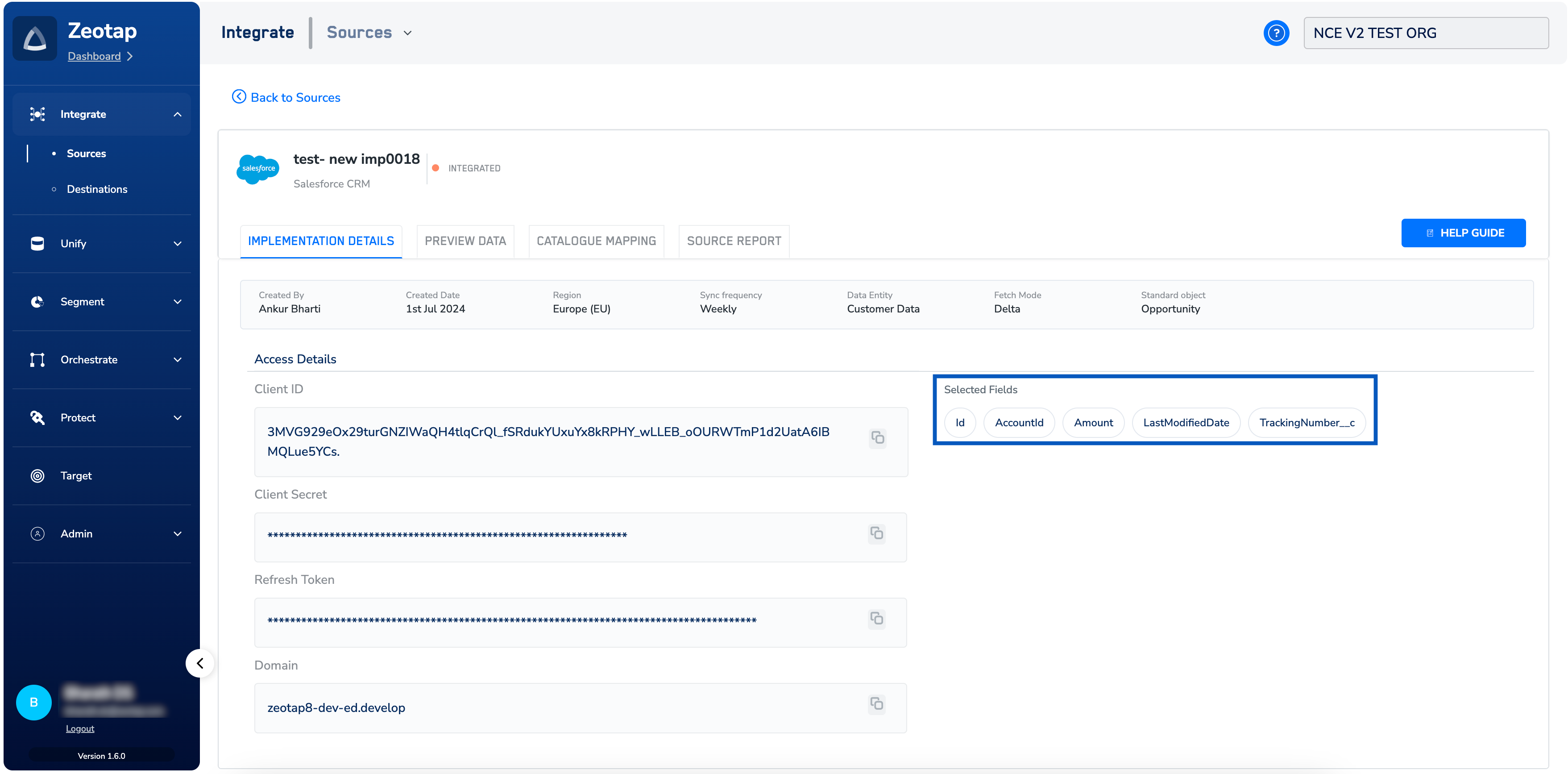This screenshot has height=774, width=1568.
Task: Click the Zeotap logo icon
Action: [x=35, y=38]
